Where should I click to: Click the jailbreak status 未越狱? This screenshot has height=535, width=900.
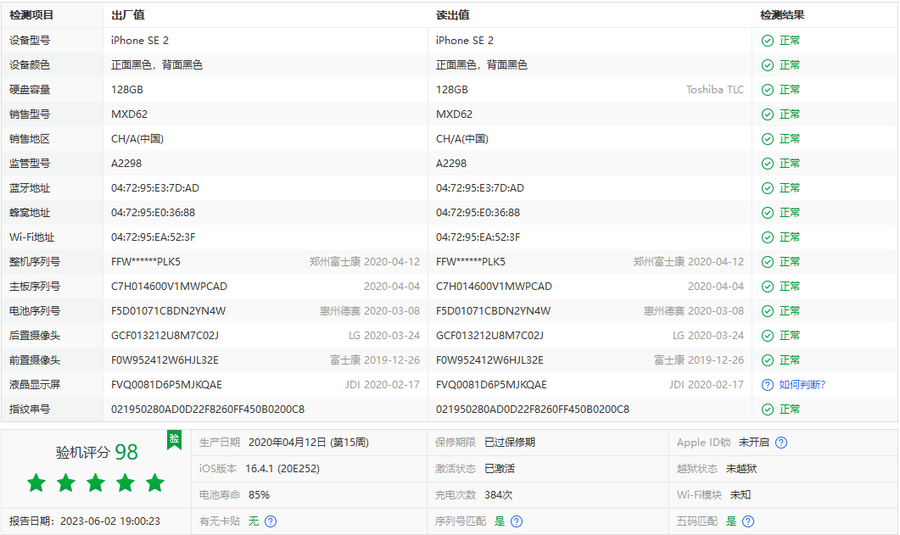[x=741, y=469]
